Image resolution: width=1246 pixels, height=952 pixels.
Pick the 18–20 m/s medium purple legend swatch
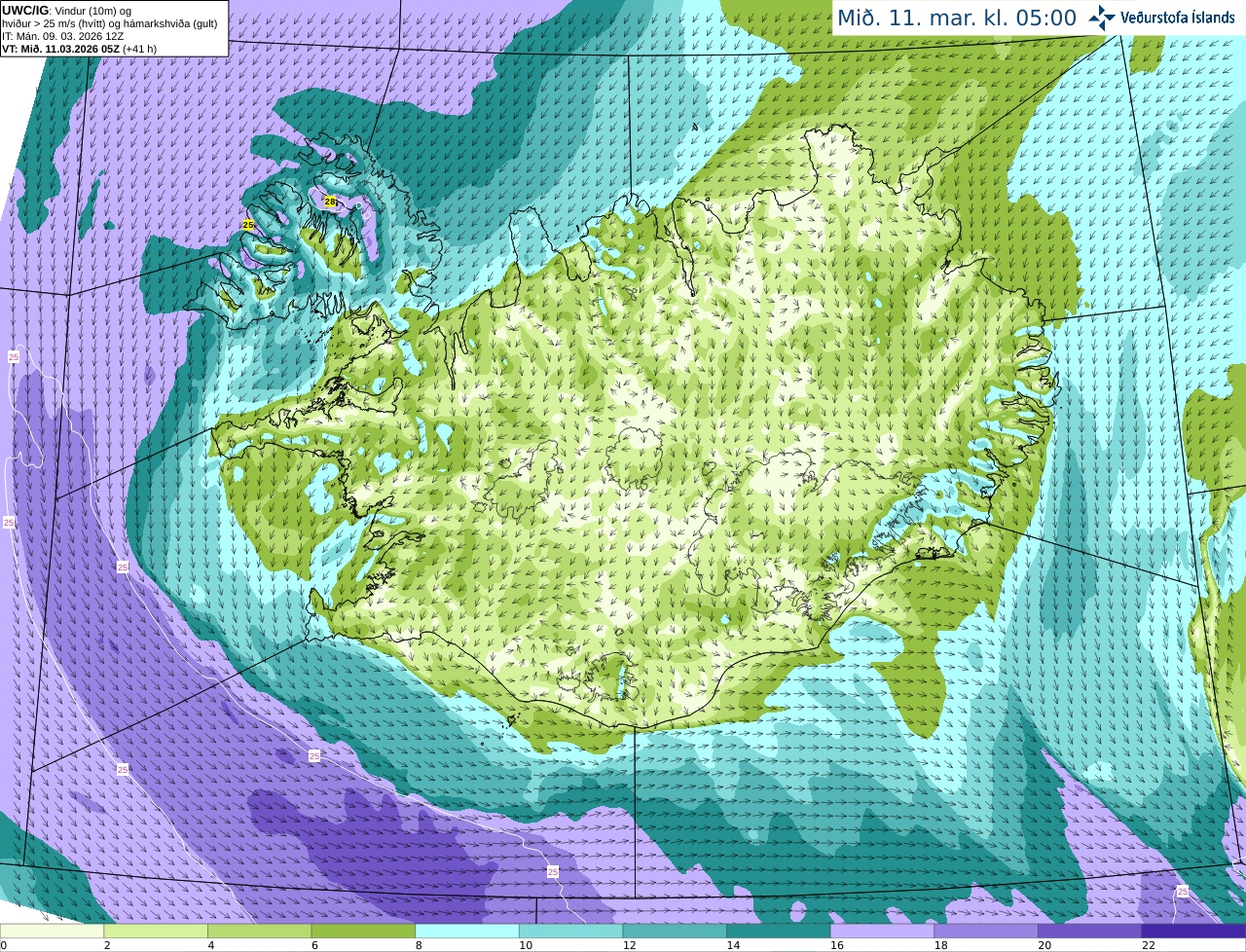point(986,931)
